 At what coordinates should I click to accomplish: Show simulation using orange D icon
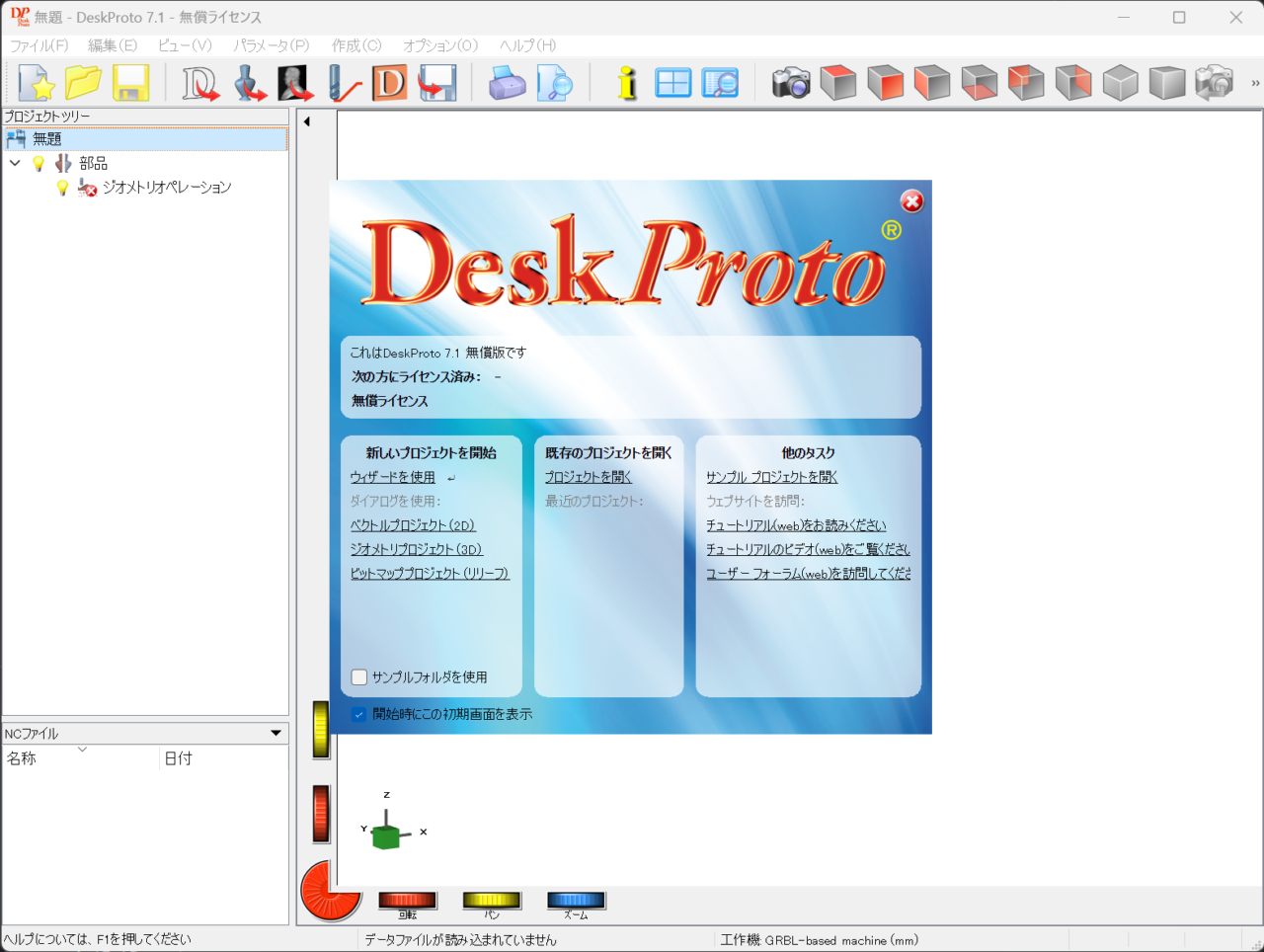(x=390, y=83)
